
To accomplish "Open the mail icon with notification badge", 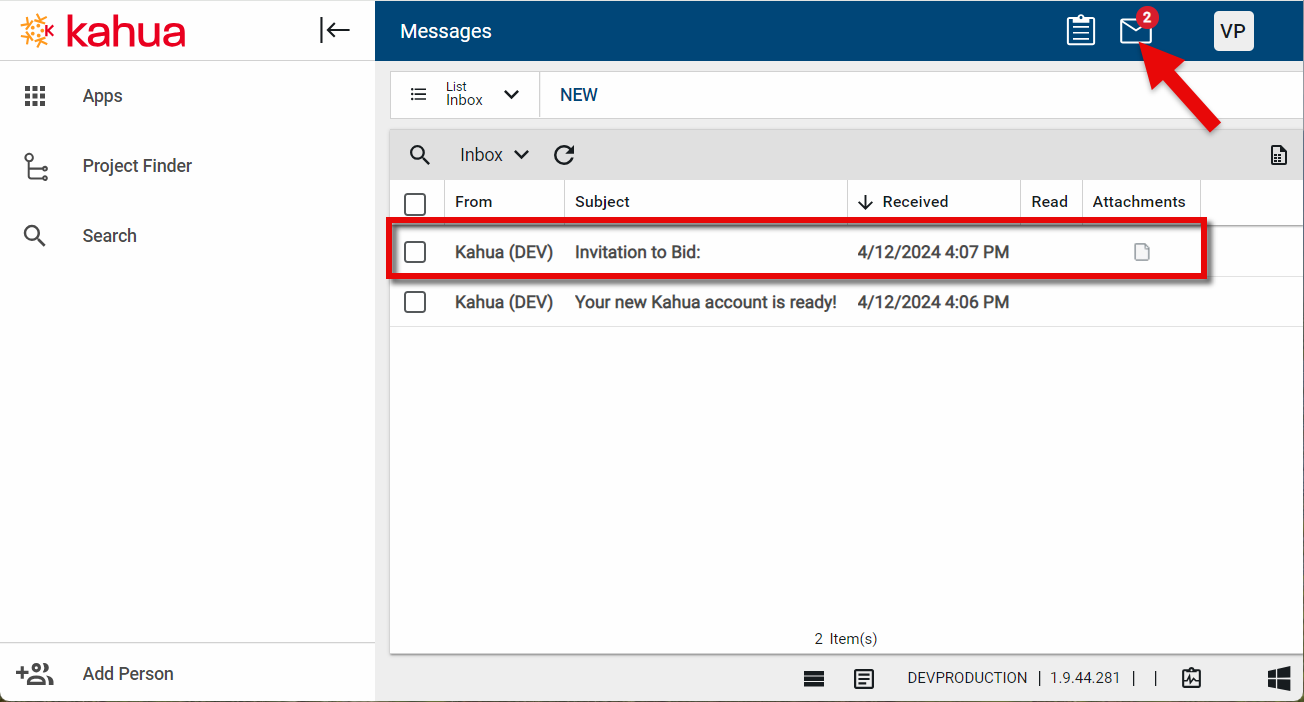I will tap(1135, 31).
